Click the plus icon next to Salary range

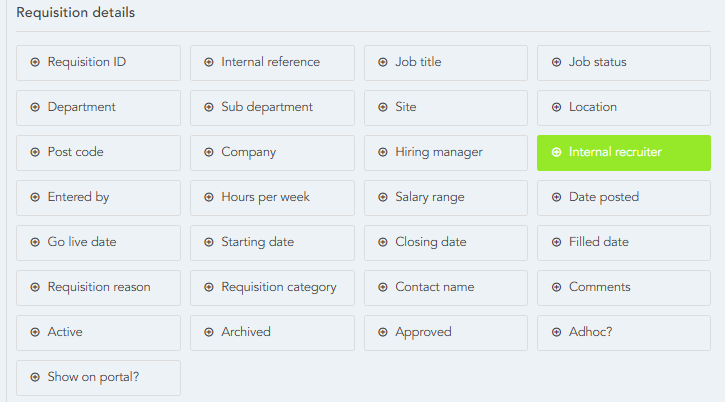(383, 197)
